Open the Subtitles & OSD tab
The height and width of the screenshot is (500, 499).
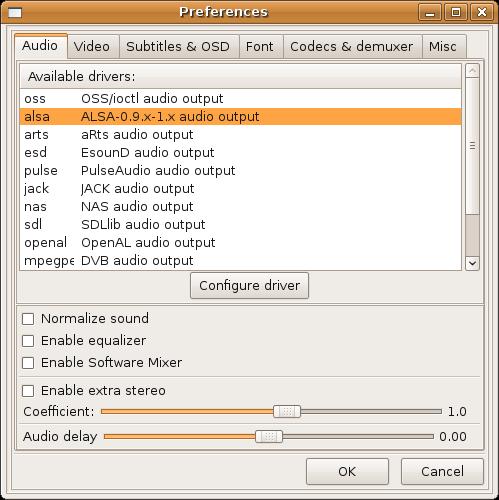[179, 46]
